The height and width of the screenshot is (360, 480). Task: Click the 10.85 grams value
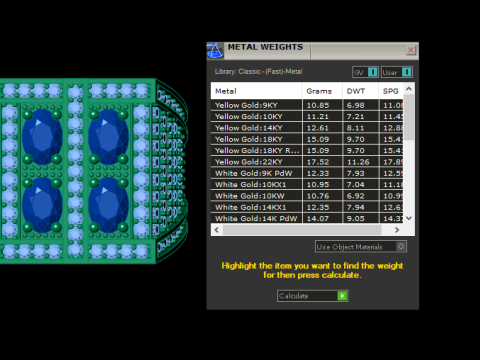pyautogui.click(x=318, y=105)
